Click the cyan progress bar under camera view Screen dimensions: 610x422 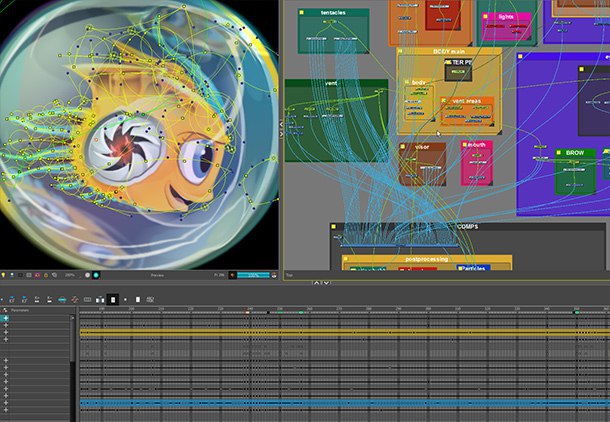[x=254, y=275]
